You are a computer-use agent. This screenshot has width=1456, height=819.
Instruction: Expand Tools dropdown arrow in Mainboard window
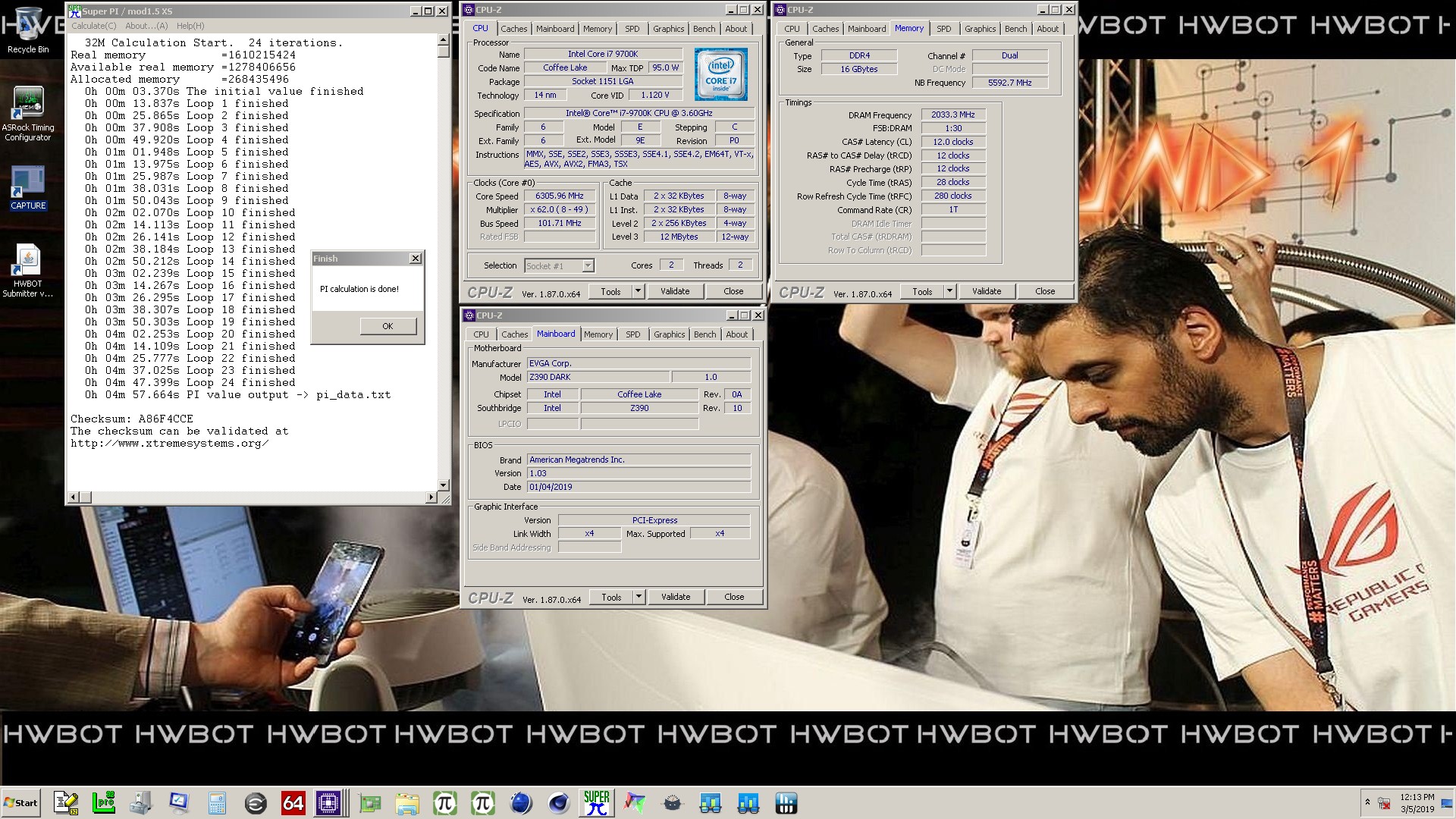(639, 597)
